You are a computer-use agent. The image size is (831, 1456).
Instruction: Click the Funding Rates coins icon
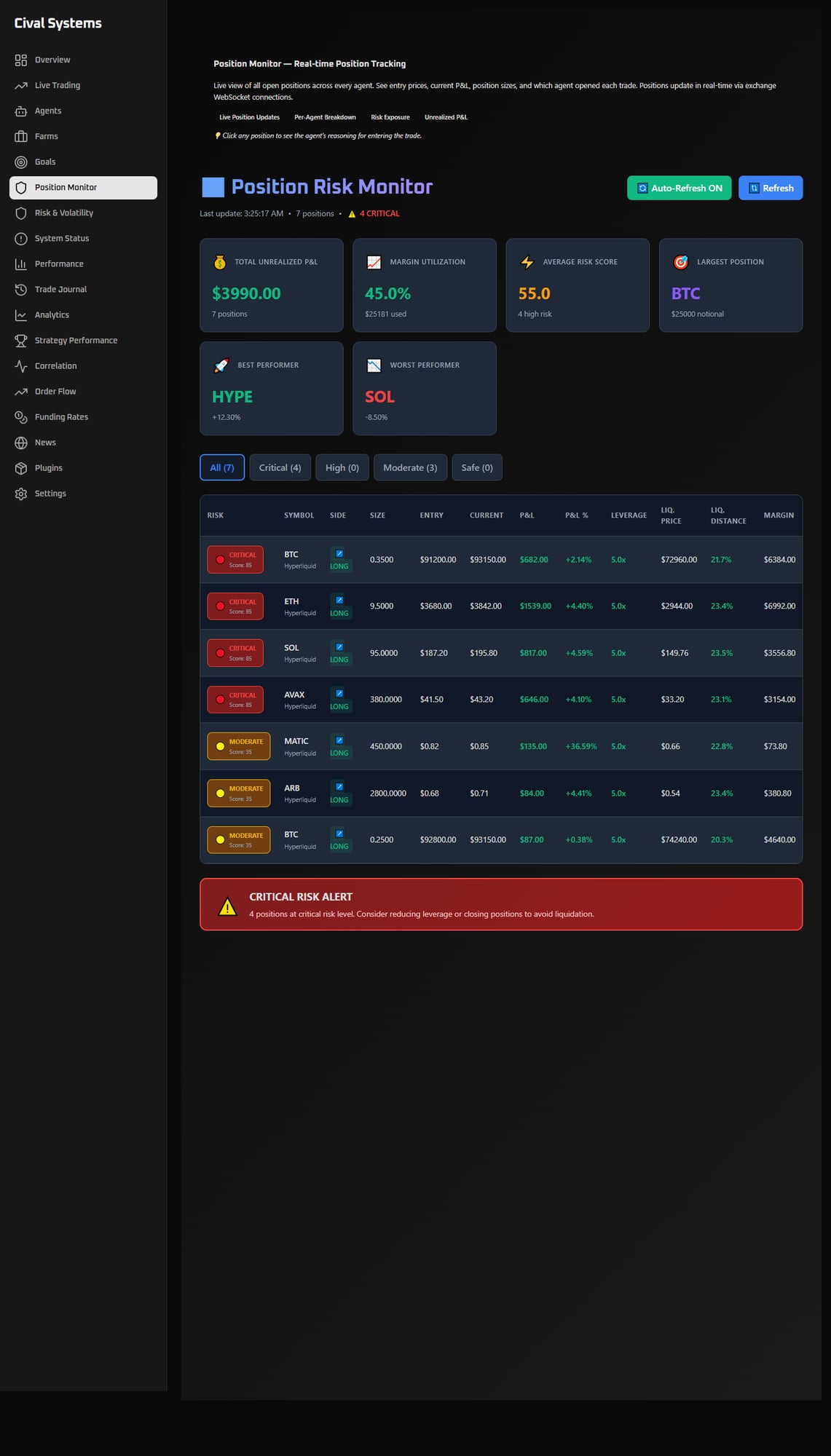21,416
